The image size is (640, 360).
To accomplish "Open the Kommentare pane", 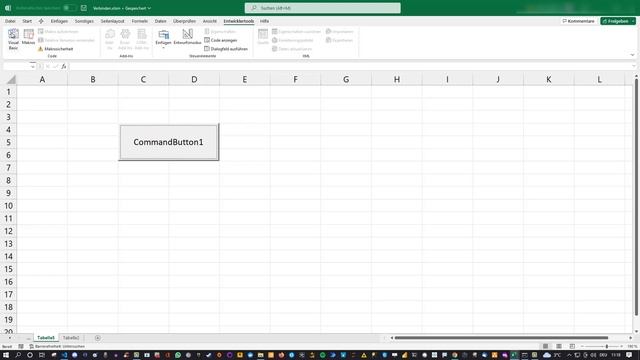I will tap(578, 21).
